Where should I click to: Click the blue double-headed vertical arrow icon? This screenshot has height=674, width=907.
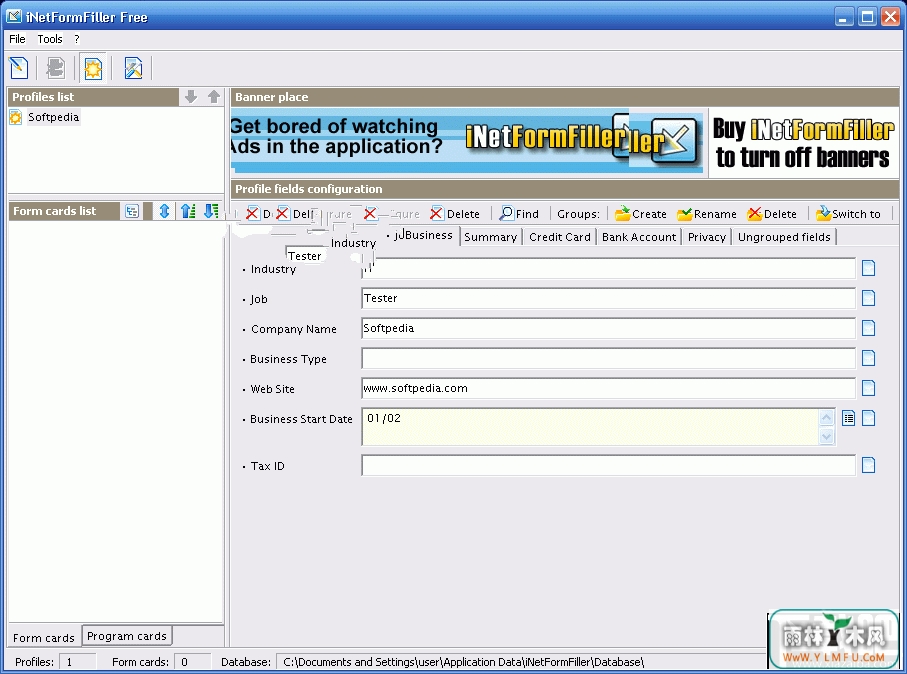(164, 211)
